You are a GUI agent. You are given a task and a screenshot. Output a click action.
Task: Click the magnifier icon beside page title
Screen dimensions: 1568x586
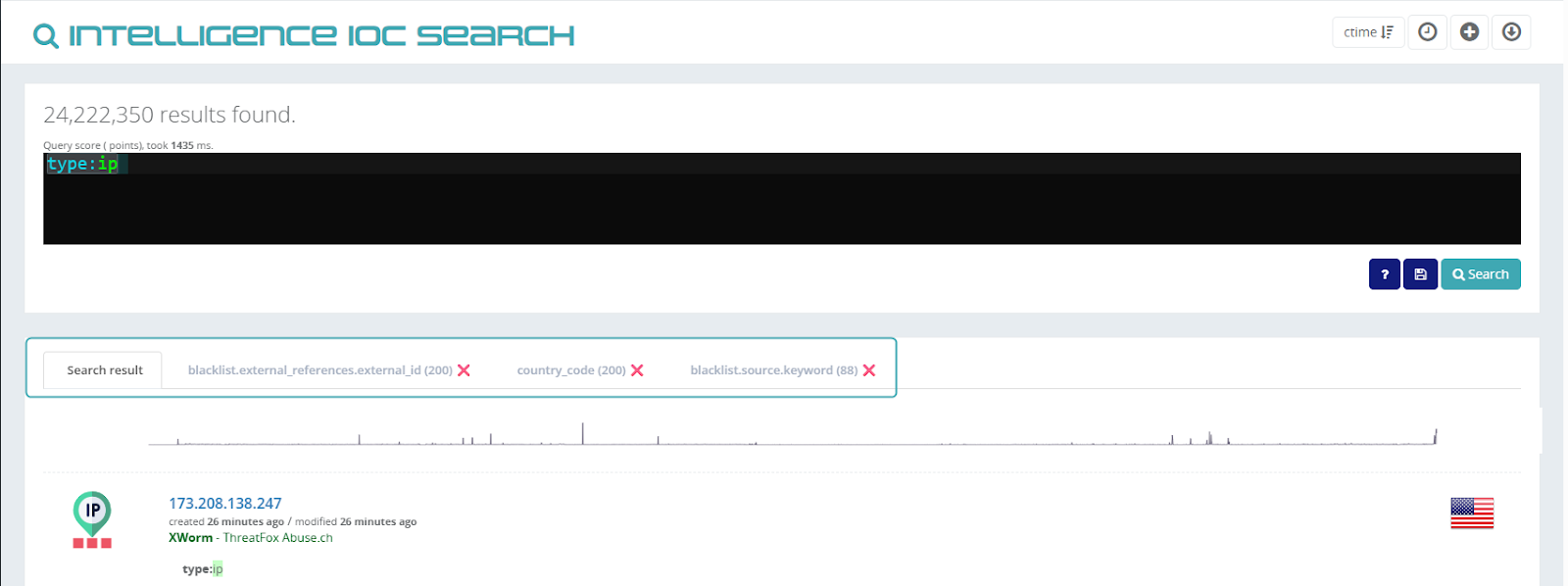45,36
